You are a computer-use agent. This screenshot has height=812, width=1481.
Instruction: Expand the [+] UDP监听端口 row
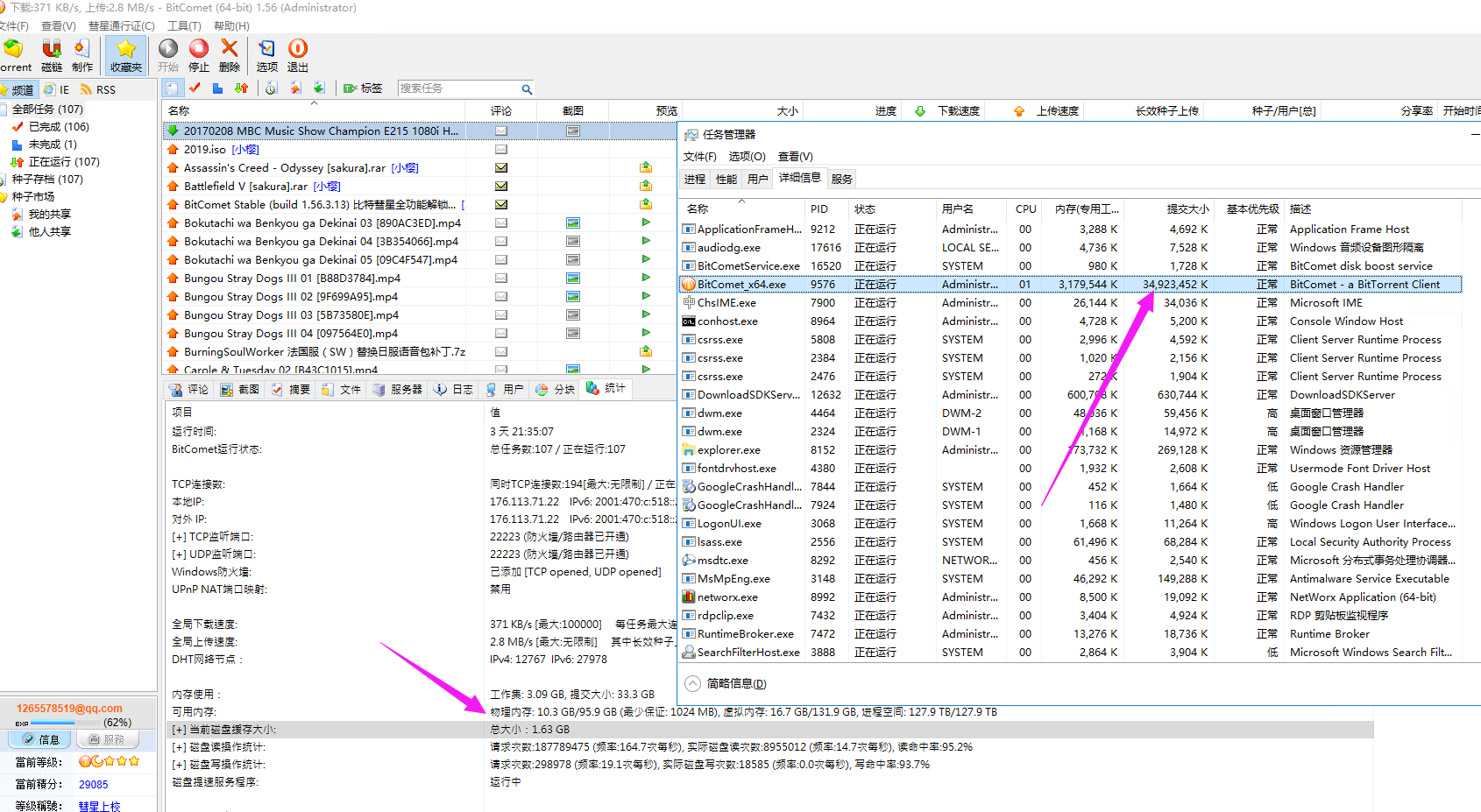click(179, 554)
